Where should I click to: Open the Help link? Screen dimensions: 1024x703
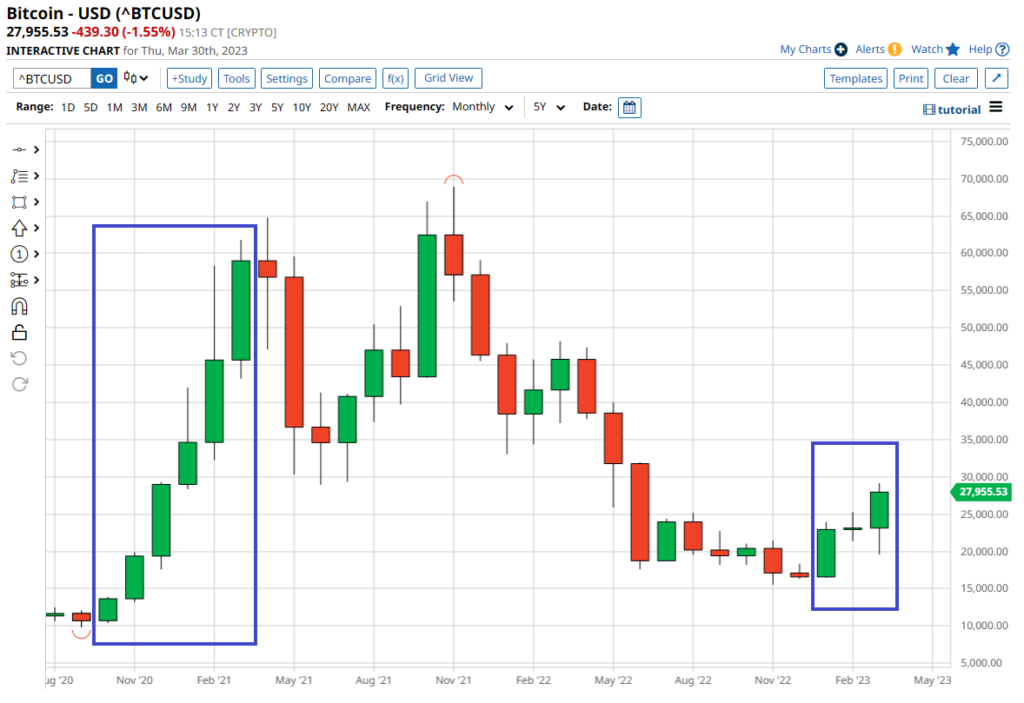pyautogui.click(x=980, y=49)
